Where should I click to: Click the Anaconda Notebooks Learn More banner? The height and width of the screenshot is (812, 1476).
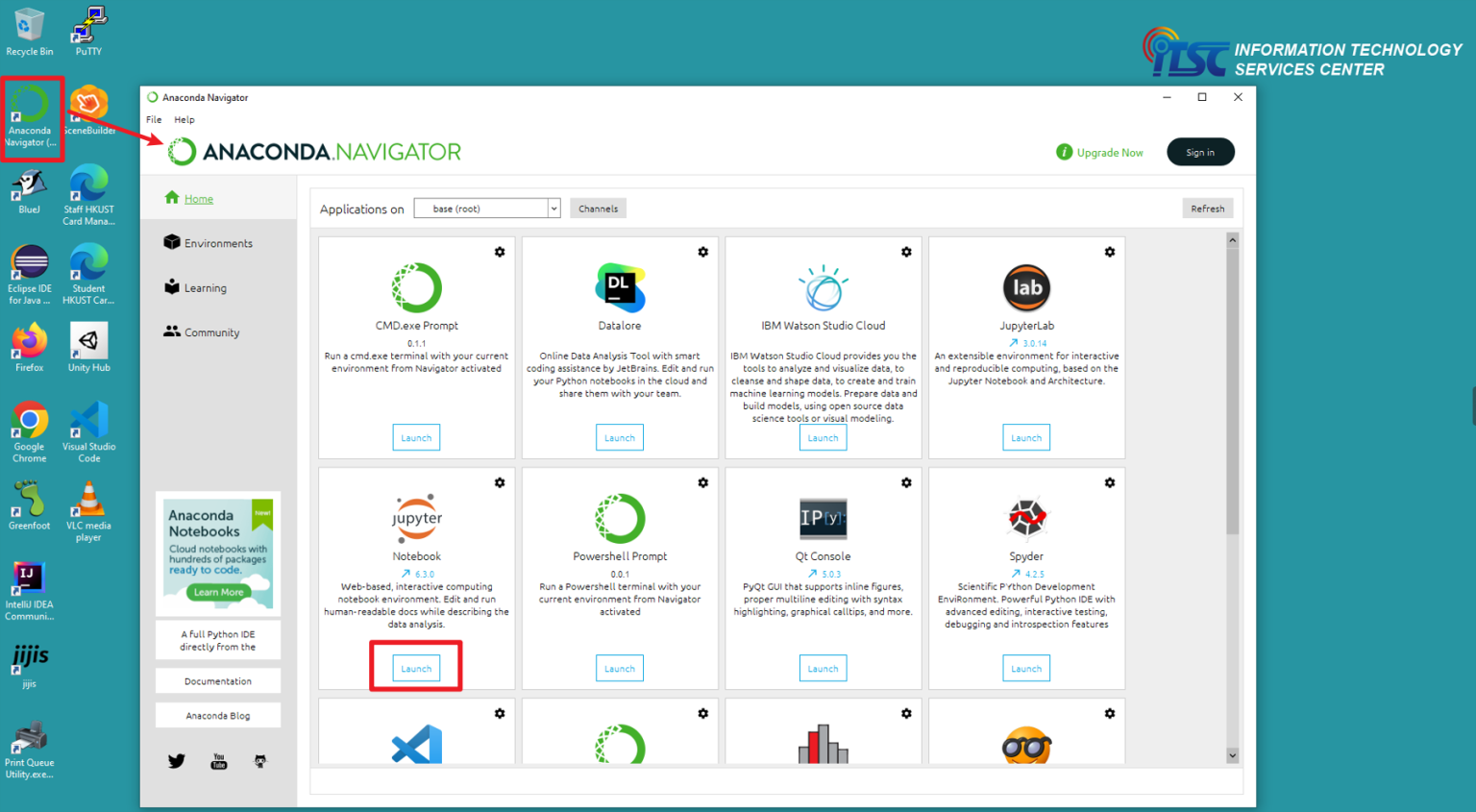[218, 592]
